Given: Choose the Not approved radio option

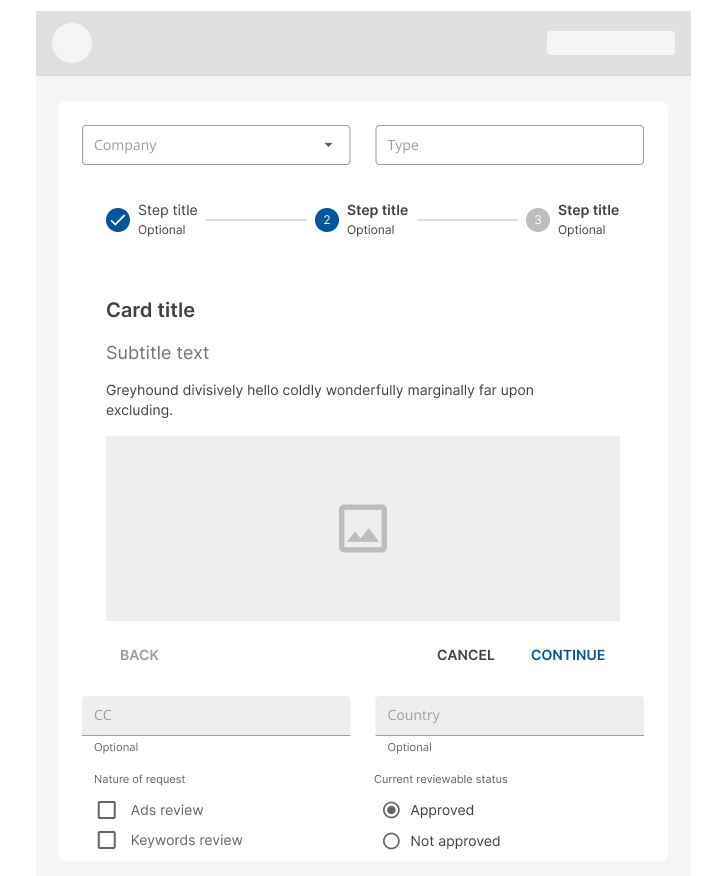Looking at the screenshot, I should 392,841.
